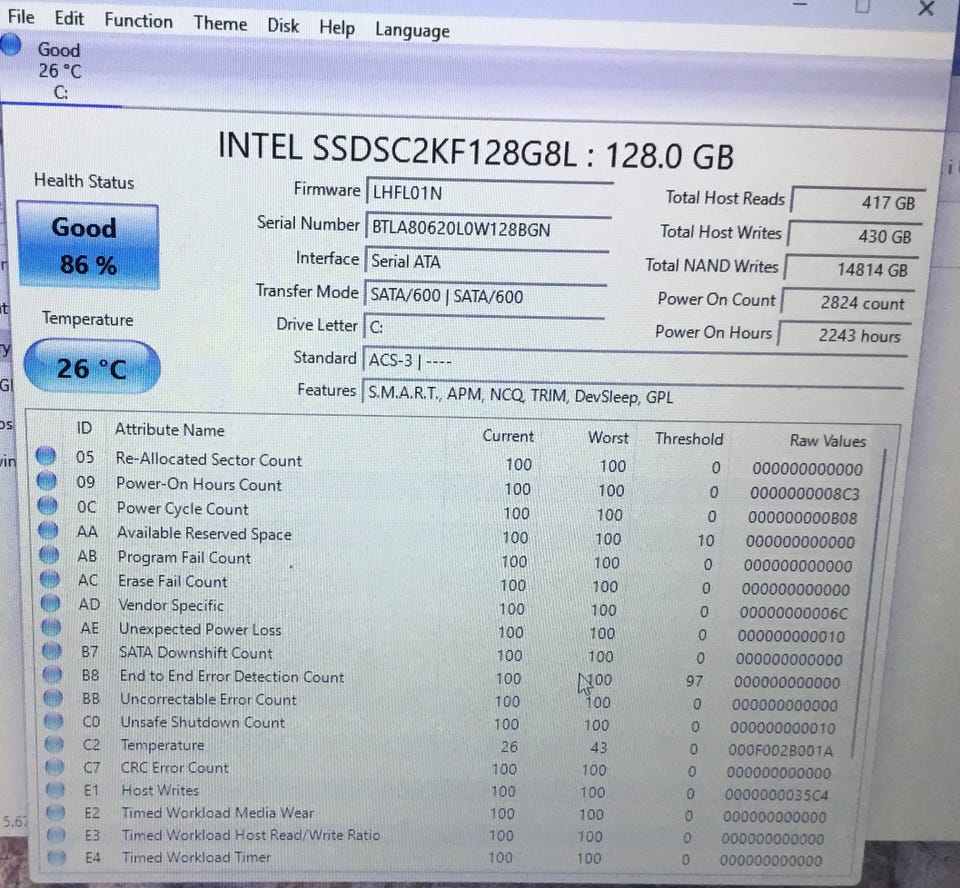Click the Worst column header
960x888 pixels.
click(608, 437)
